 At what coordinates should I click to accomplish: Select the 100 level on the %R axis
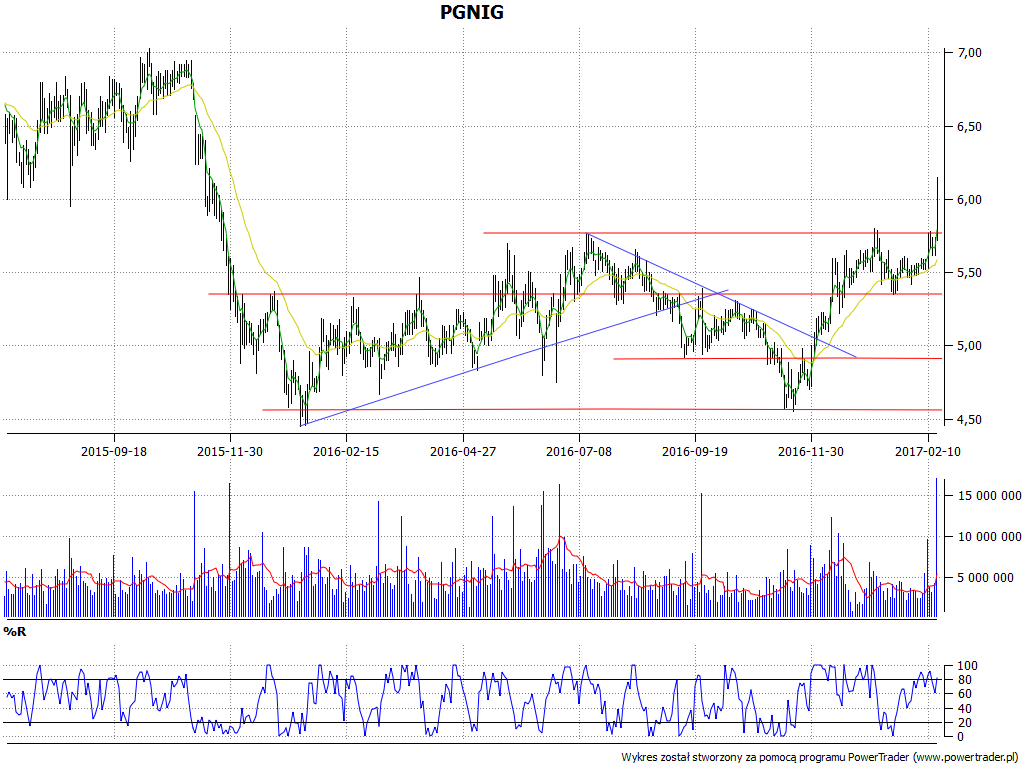[x=967, y=667]
